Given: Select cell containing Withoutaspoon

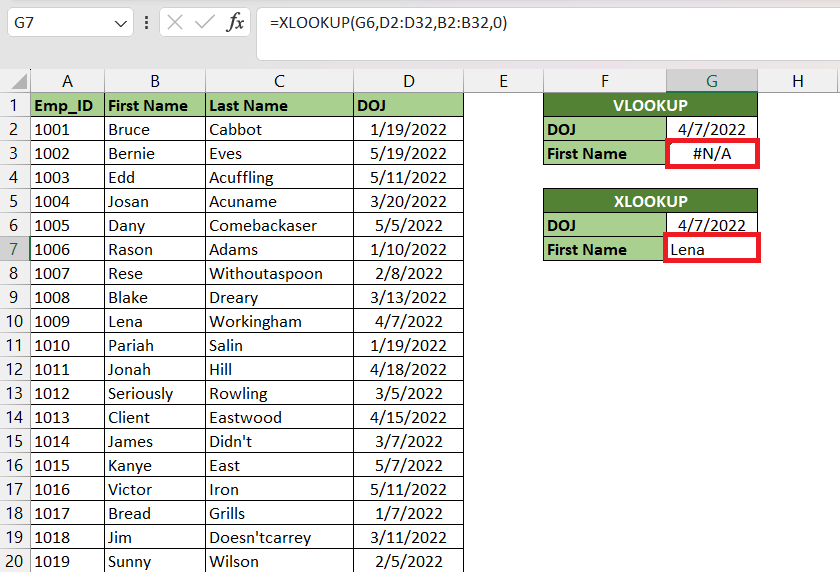Looking at the screenshot, I should coord(279,273).
